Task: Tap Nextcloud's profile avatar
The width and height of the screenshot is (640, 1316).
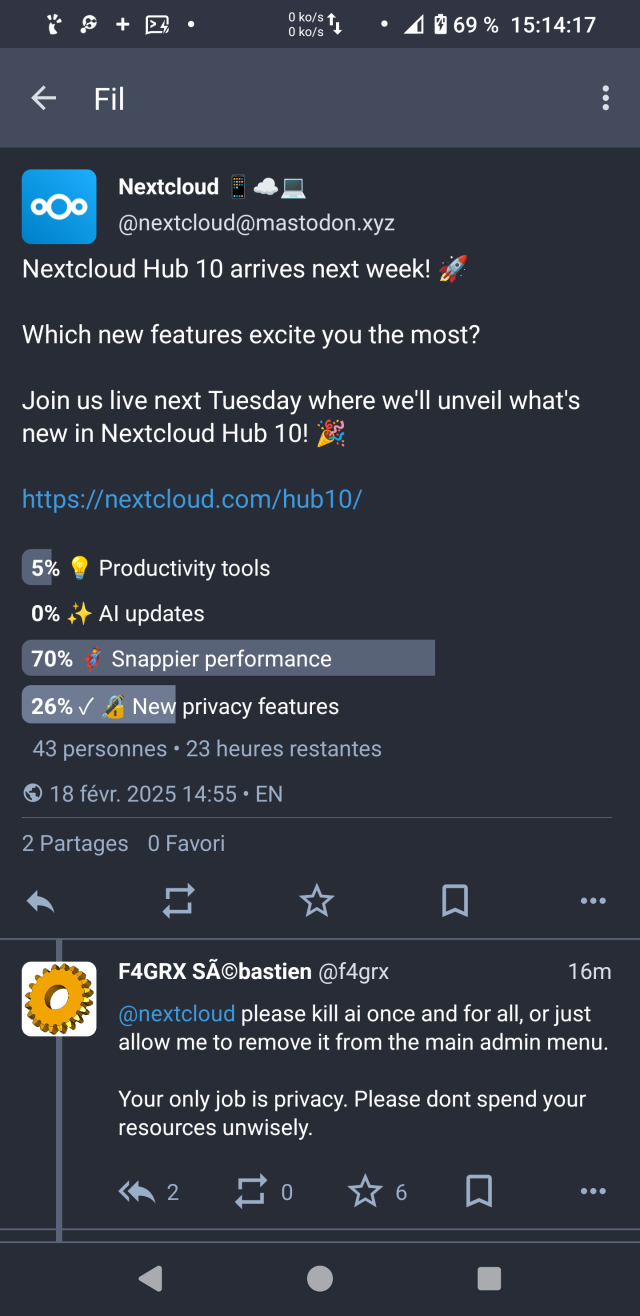Action: 59,206
